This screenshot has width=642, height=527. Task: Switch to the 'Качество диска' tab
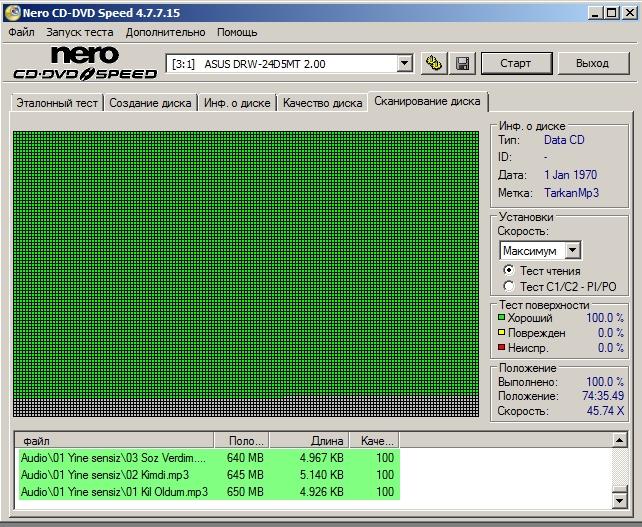[322, 103]
